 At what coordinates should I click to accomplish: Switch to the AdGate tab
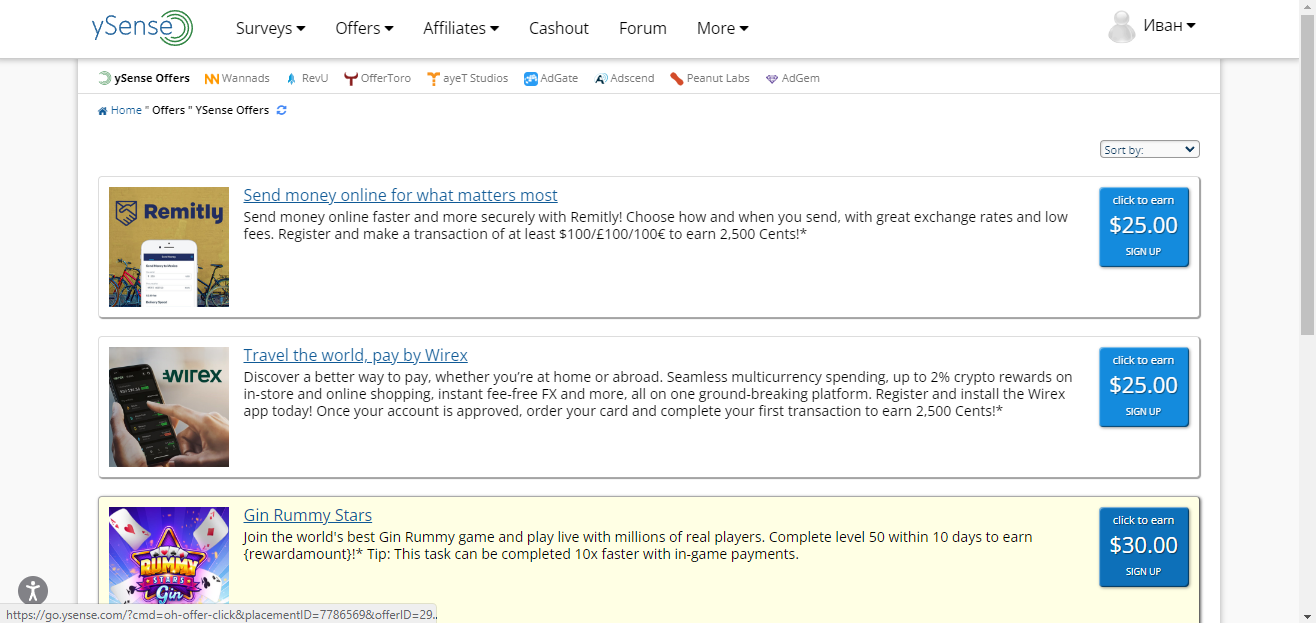pos(551,78)
